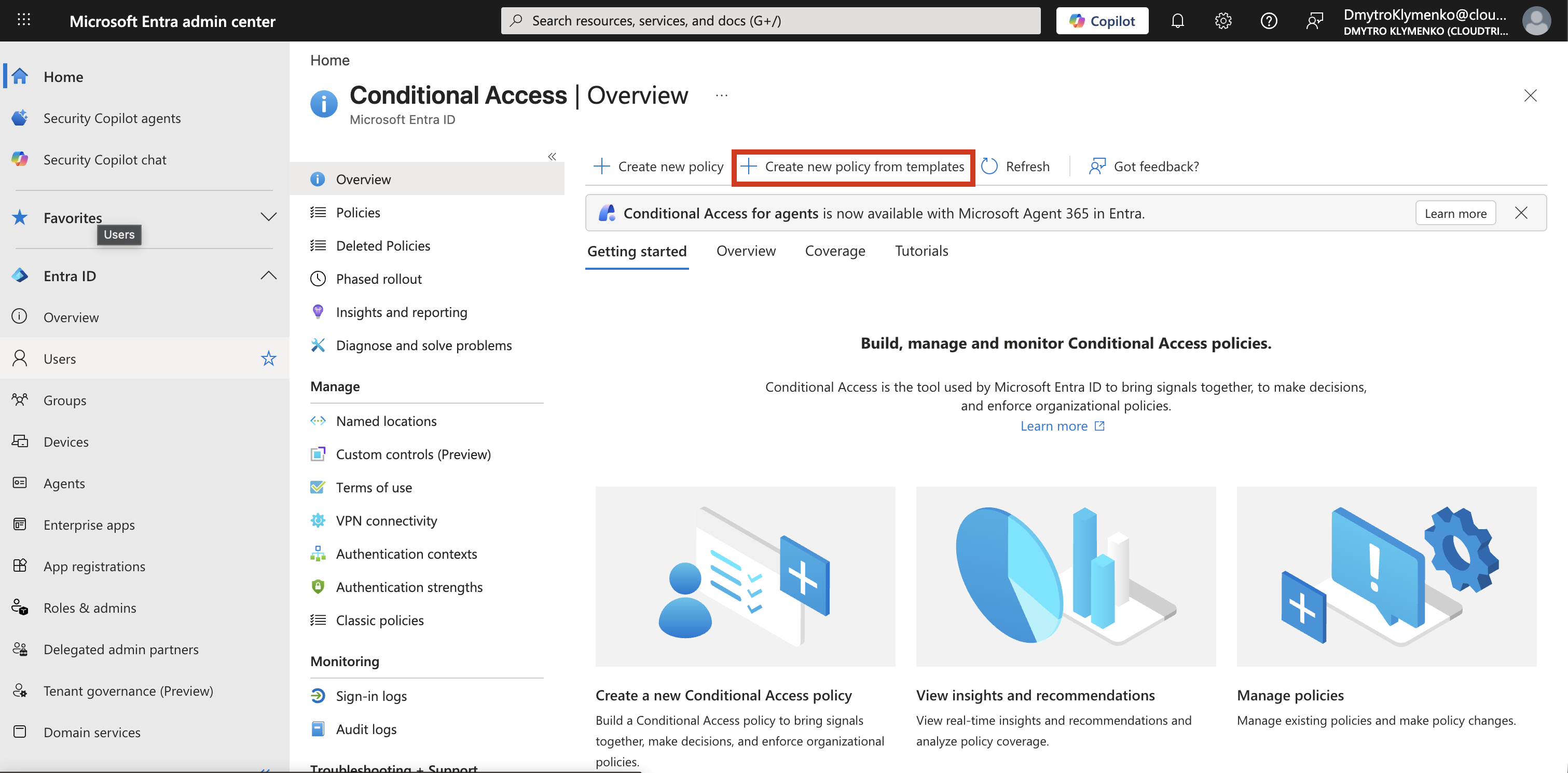Open Security Copilot chat
The image size is (1568, 773).
click(105, 159)
